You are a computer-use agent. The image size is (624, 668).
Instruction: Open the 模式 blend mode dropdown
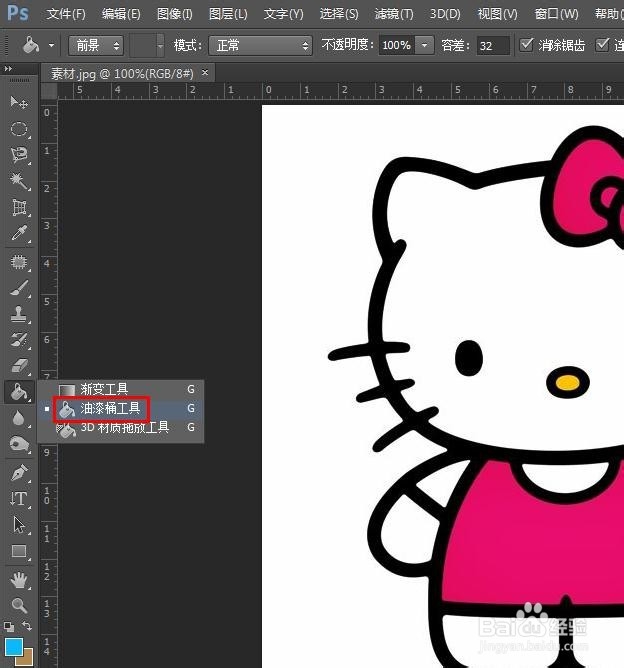coord(260,45)
